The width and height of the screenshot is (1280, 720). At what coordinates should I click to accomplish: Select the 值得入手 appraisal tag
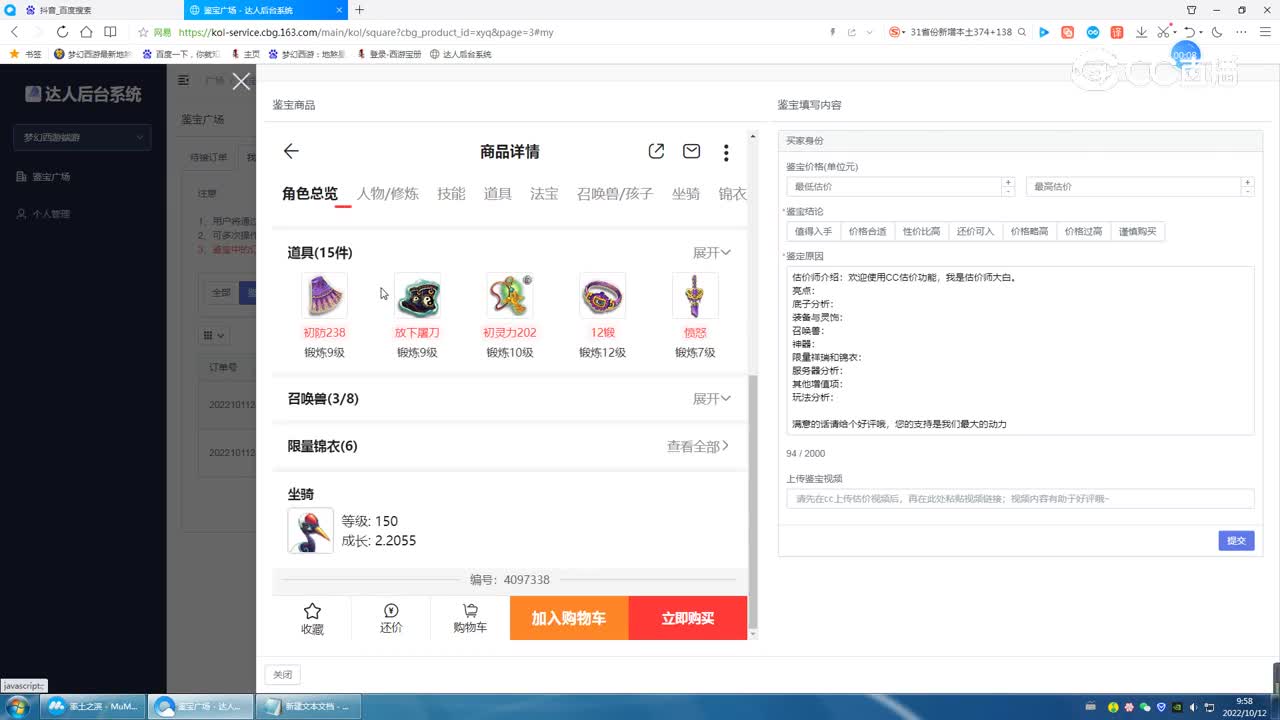(x=814, y=230)
